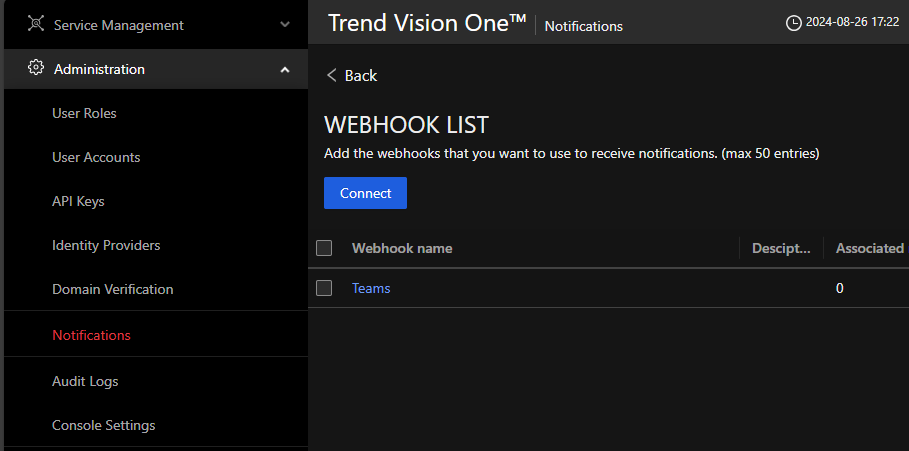The height and width of the screenshot is (451, 909).
Task: Sort by the Webhook name column header
Action: pos(402,248)
